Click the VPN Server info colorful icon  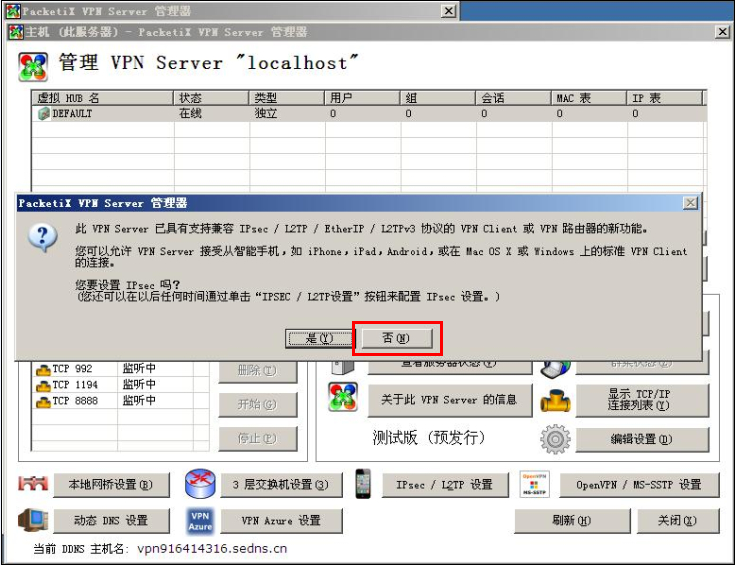point(343,397)
